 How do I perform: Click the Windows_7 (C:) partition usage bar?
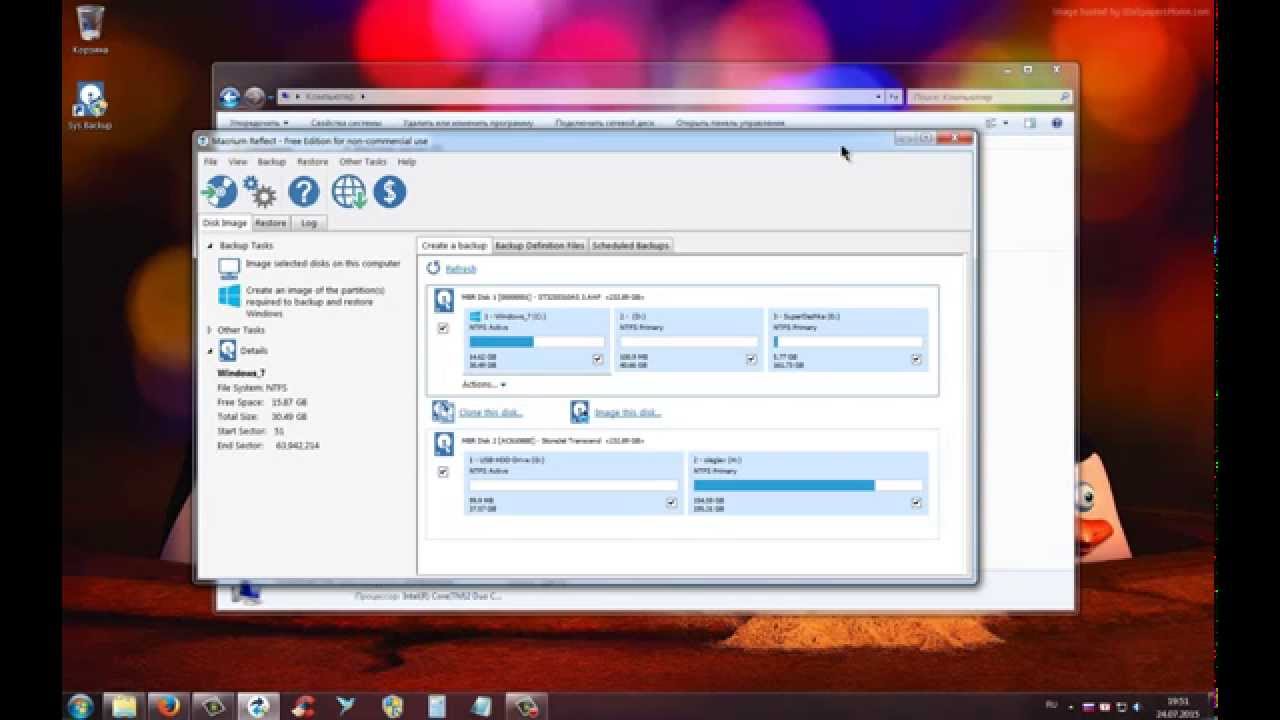click(x=536, y=342)
